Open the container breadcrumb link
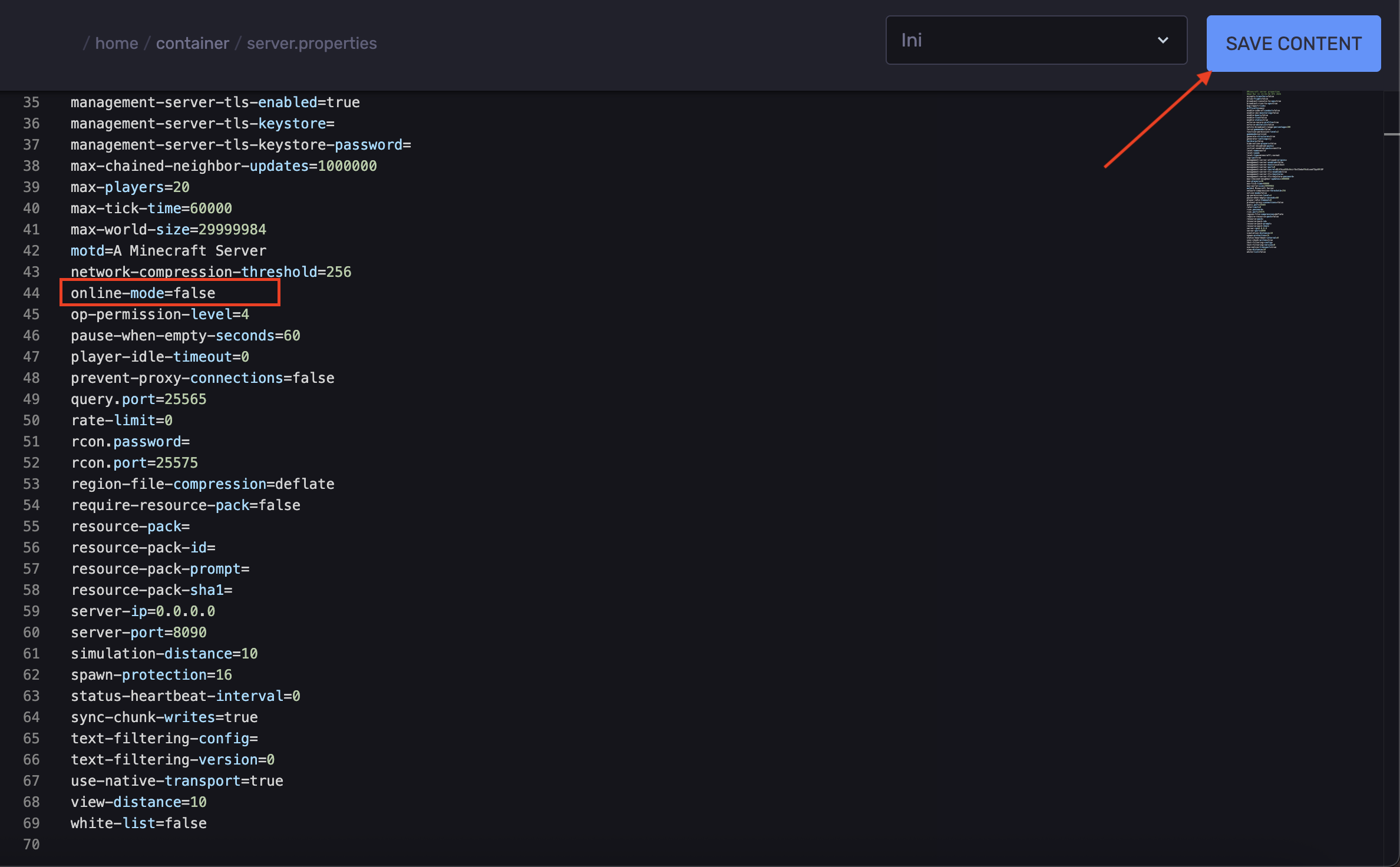 [192, 43]
